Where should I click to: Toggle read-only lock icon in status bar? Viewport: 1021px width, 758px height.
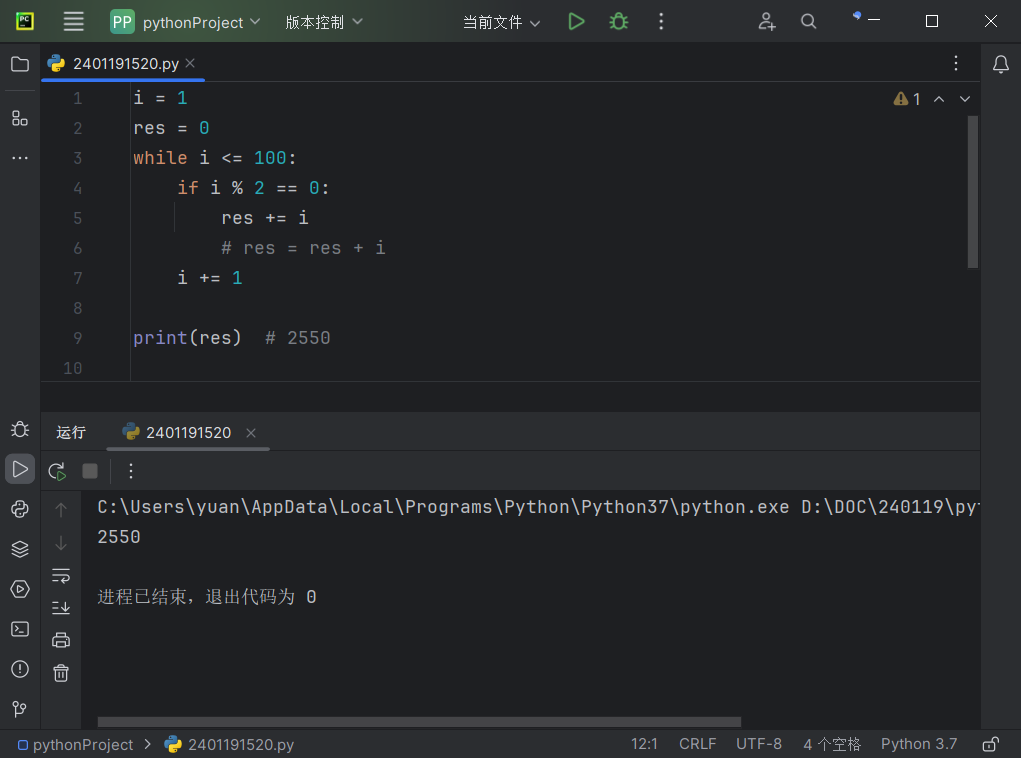click(x=991, y=744)
